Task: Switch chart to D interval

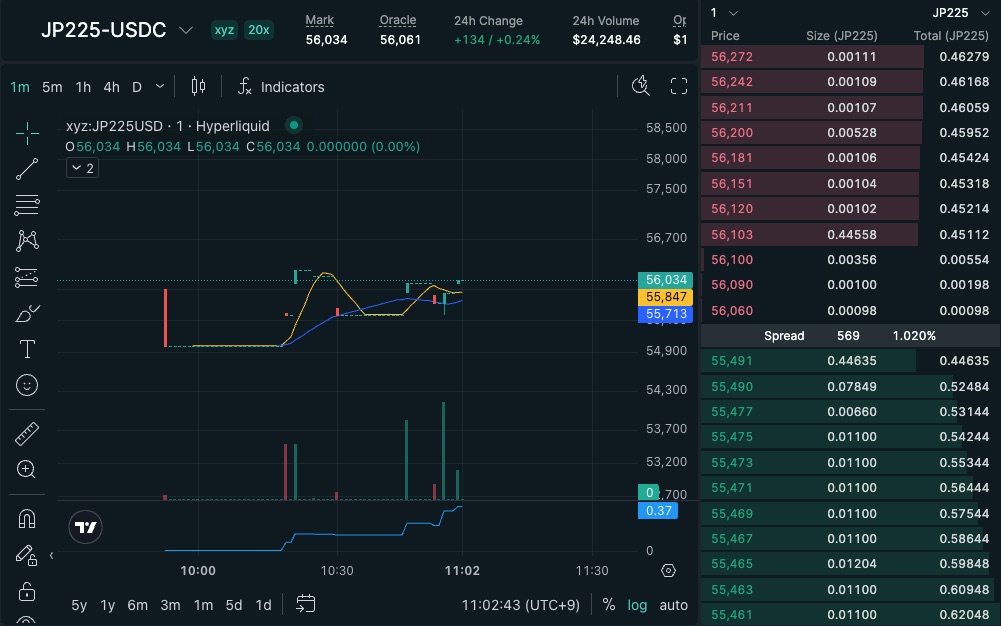Action: (137, 87)
